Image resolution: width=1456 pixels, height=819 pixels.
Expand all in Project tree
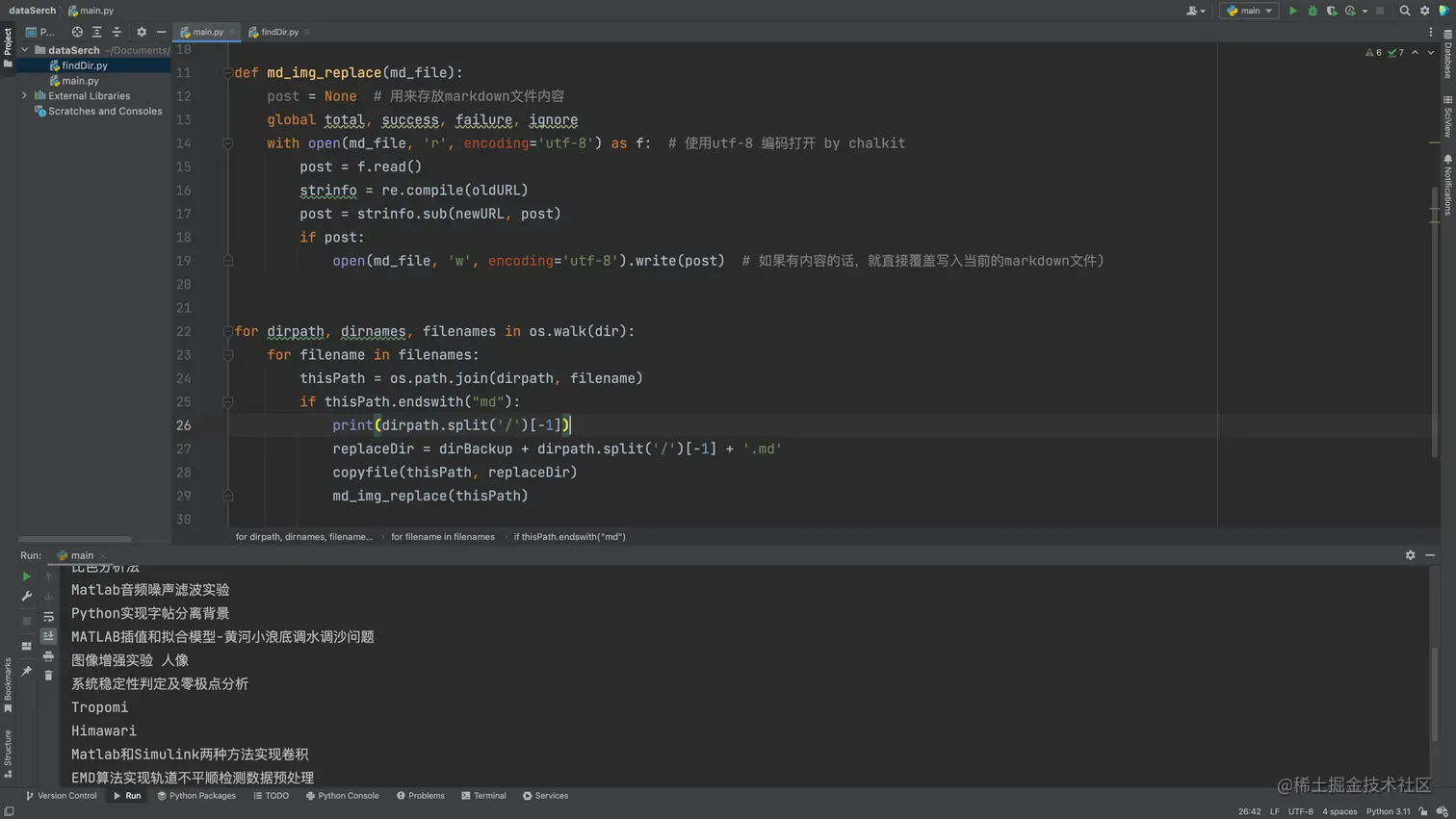[97, 32]
